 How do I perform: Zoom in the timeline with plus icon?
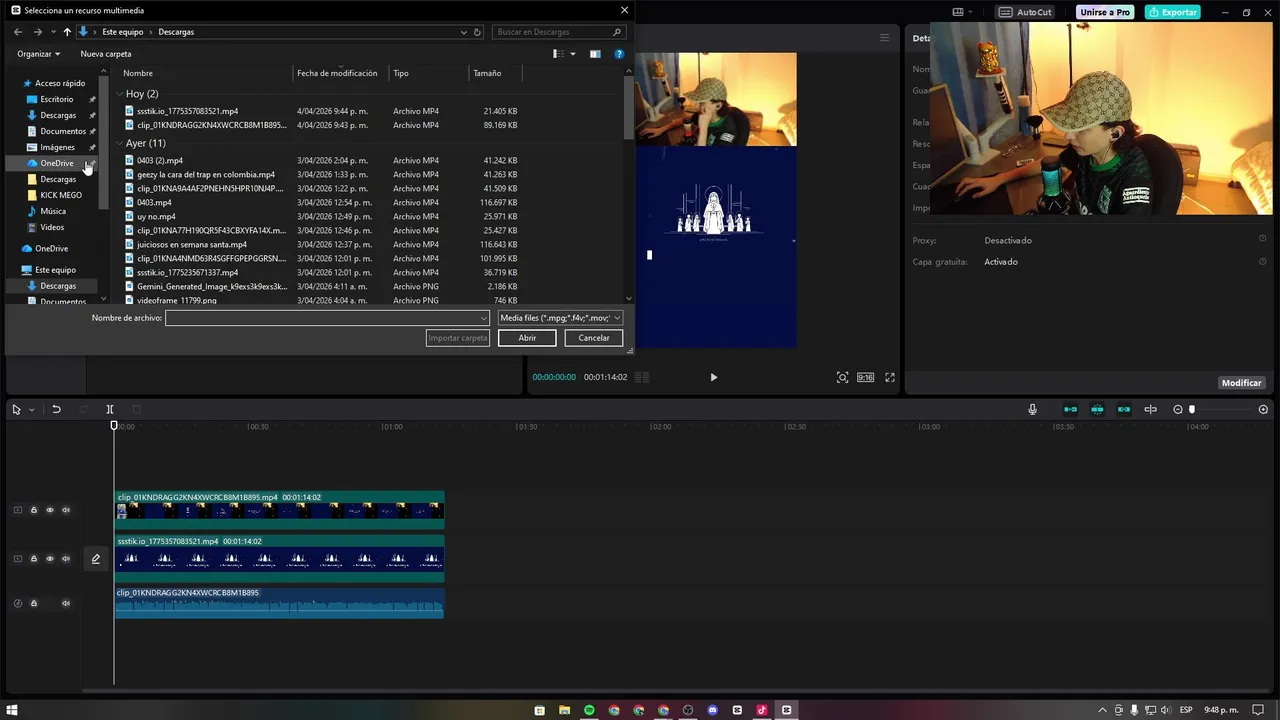tap(1263, 409)
